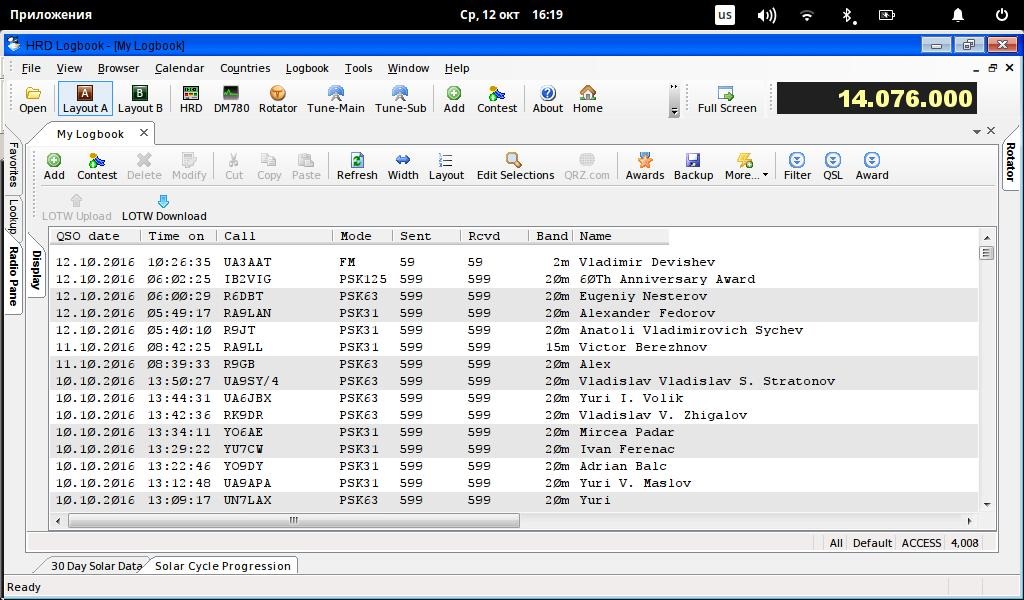This screenshot has height=600, width=1024.
Task: Open the Awards icon
Action: tap(645, 166)
